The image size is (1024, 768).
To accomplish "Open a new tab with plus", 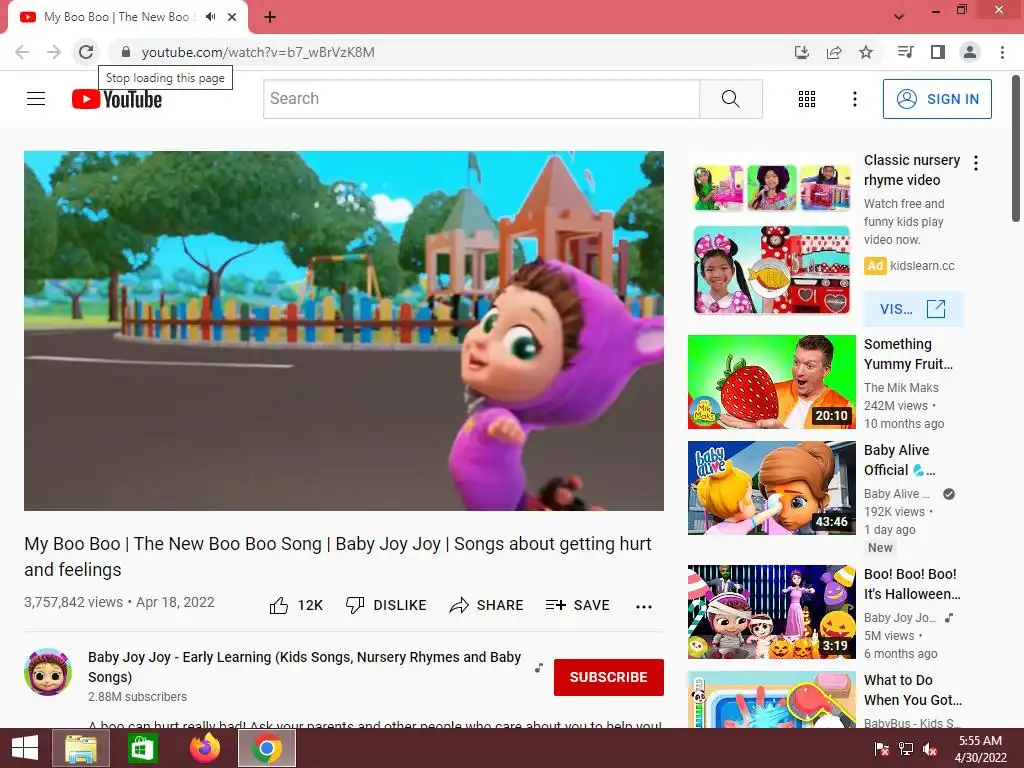I will pyautogui.click(x=270, y=17).
